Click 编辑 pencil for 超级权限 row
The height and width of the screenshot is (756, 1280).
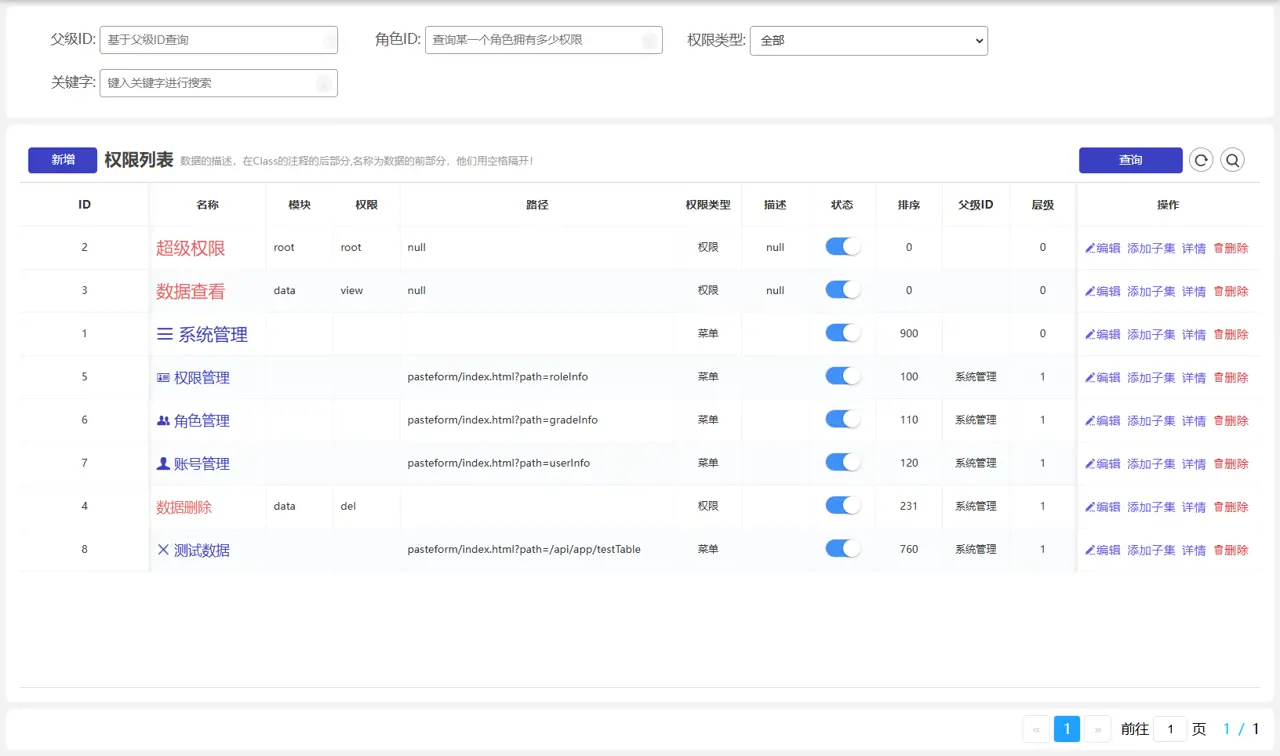(x=1103, y=248)
